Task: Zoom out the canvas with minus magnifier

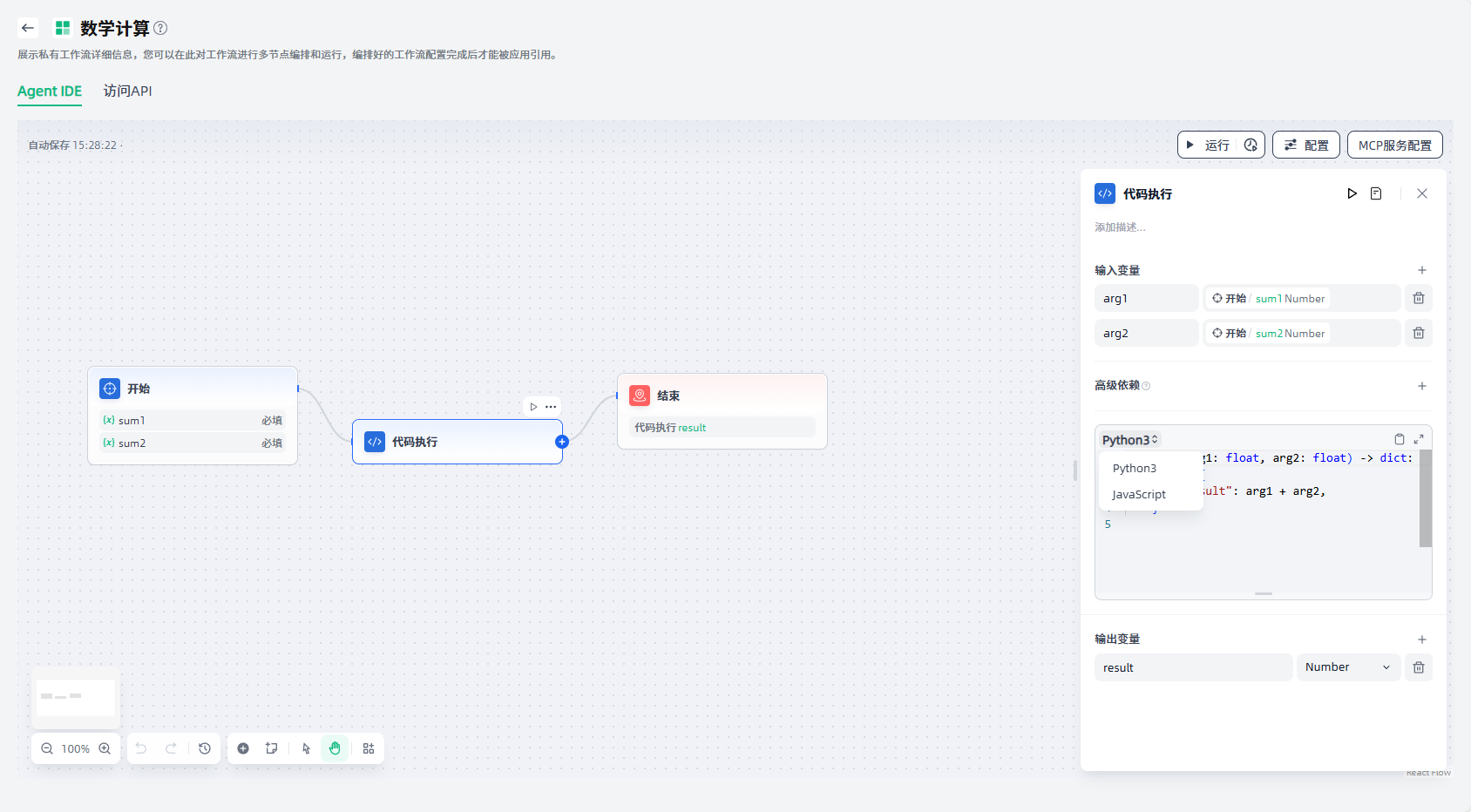Action: pos(47,748)
